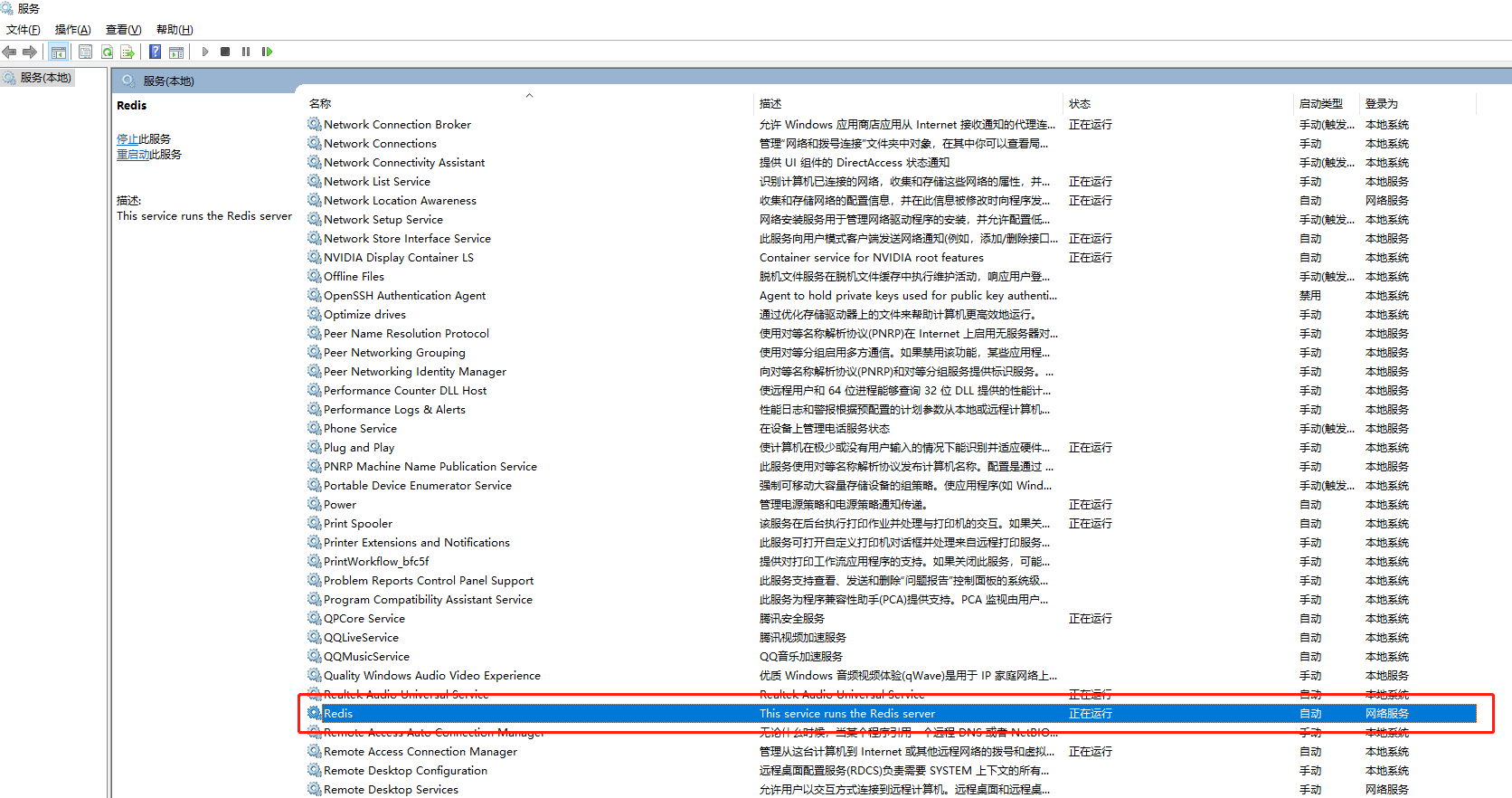Click the Export List toolbar icon

(x=128, y=52)
